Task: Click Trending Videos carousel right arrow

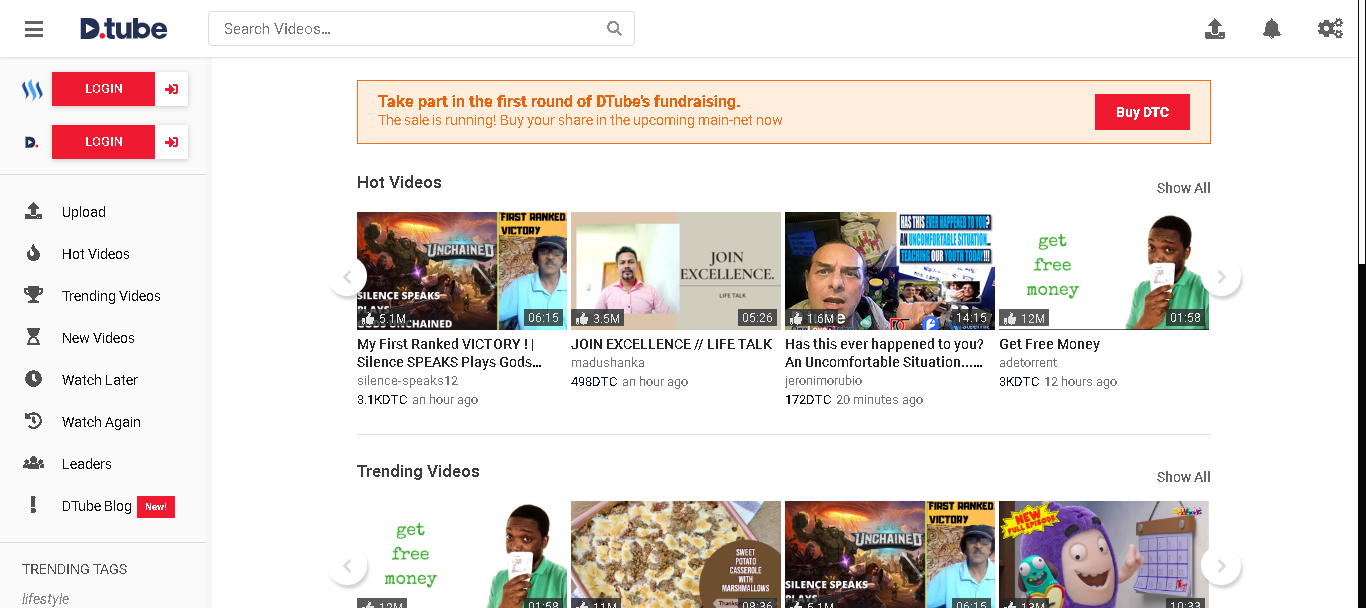Action: point(1221,566)
